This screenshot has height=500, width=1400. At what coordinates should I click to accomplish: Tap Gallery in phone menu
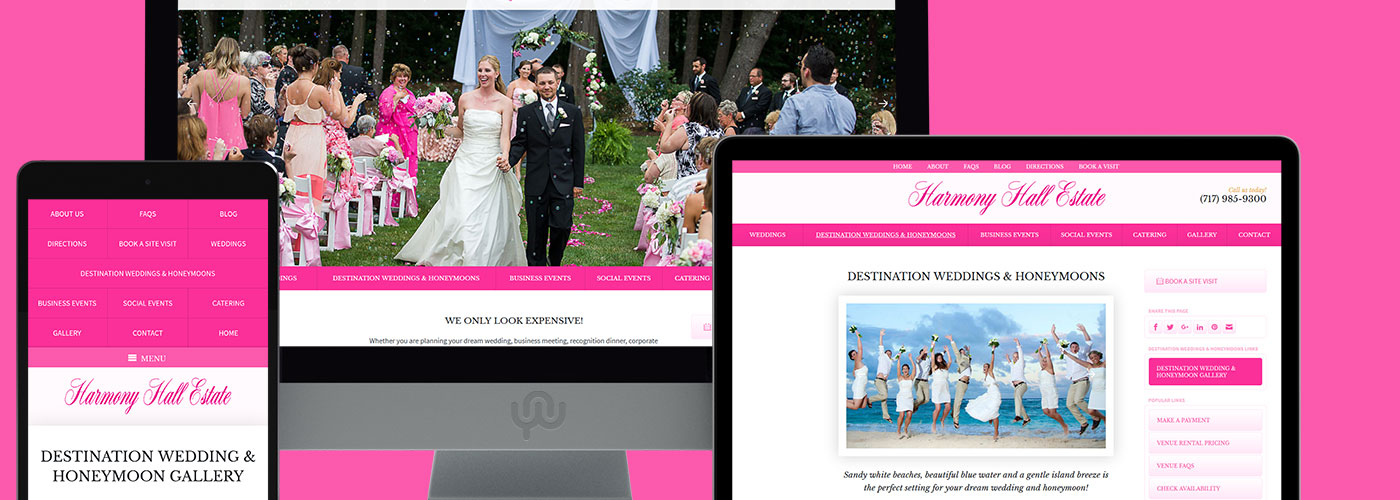[x=67, y=333]
